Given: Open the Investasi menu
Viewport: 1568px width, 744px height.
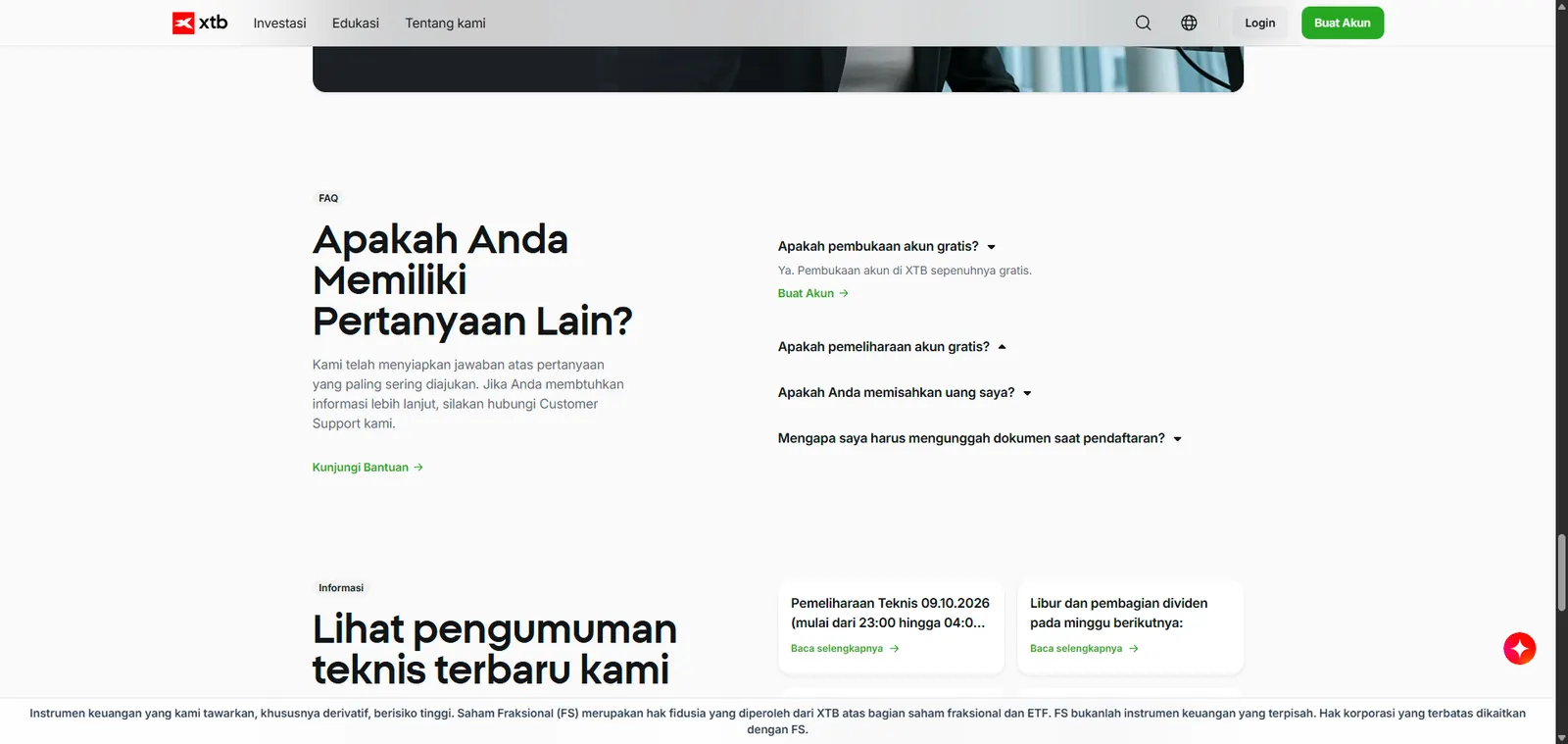Looking at the screenshot, I should pos(279,23).
